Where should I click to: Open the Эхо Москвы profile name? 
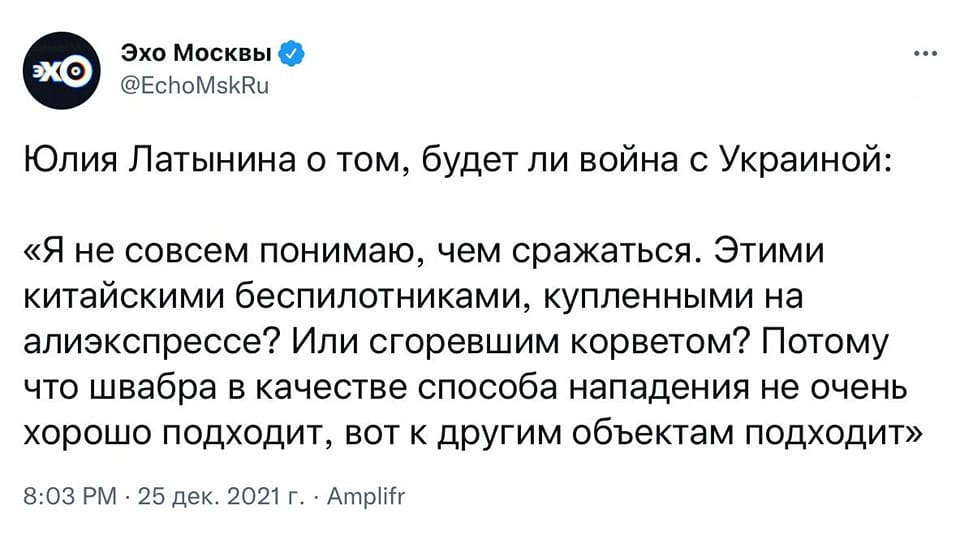(196, 54)
